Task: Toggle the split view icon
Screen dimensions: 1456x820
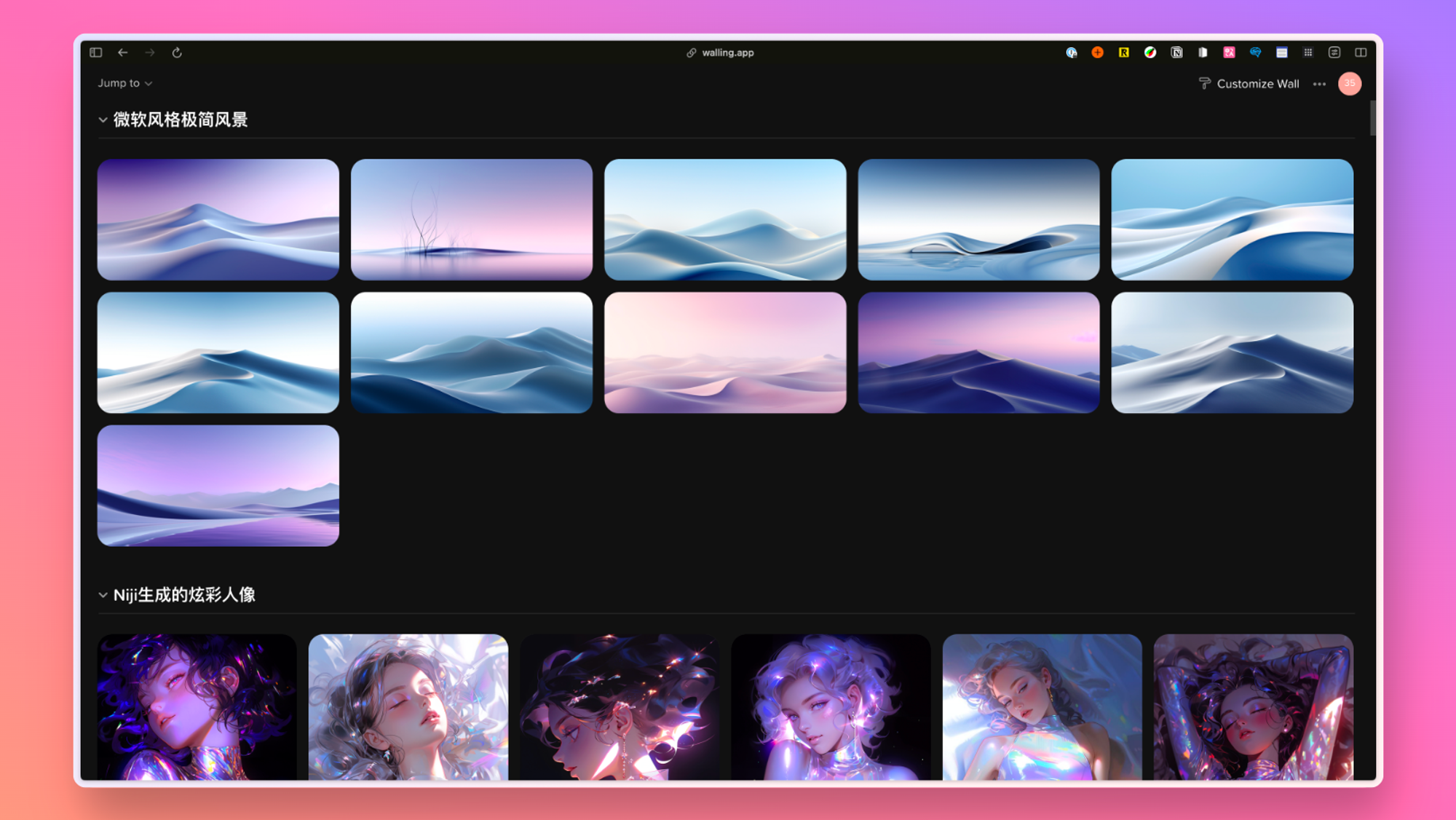Action: click(1361, 52)
